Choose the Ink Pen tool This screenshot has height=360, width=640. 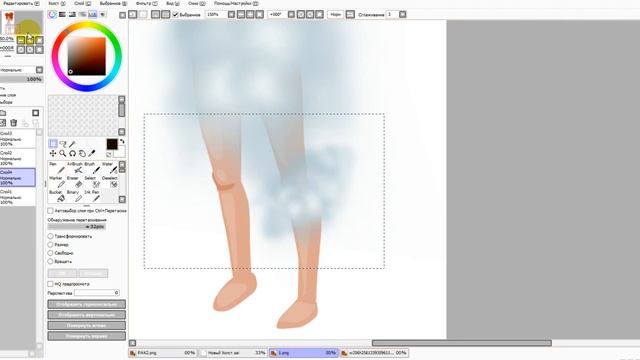tap(92, 196)
